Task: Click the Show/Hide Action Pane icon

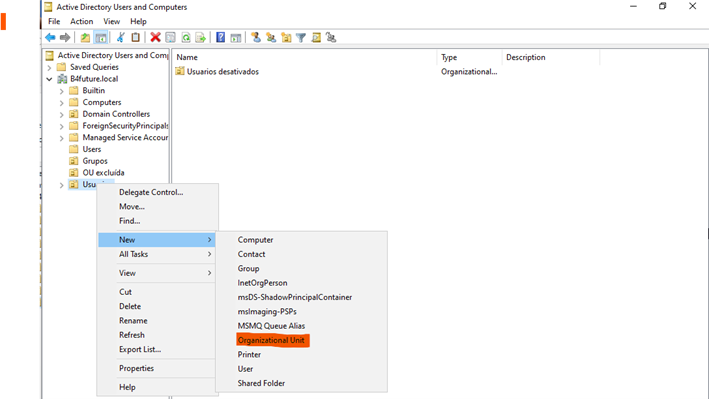Action: (x=236, y=38)
